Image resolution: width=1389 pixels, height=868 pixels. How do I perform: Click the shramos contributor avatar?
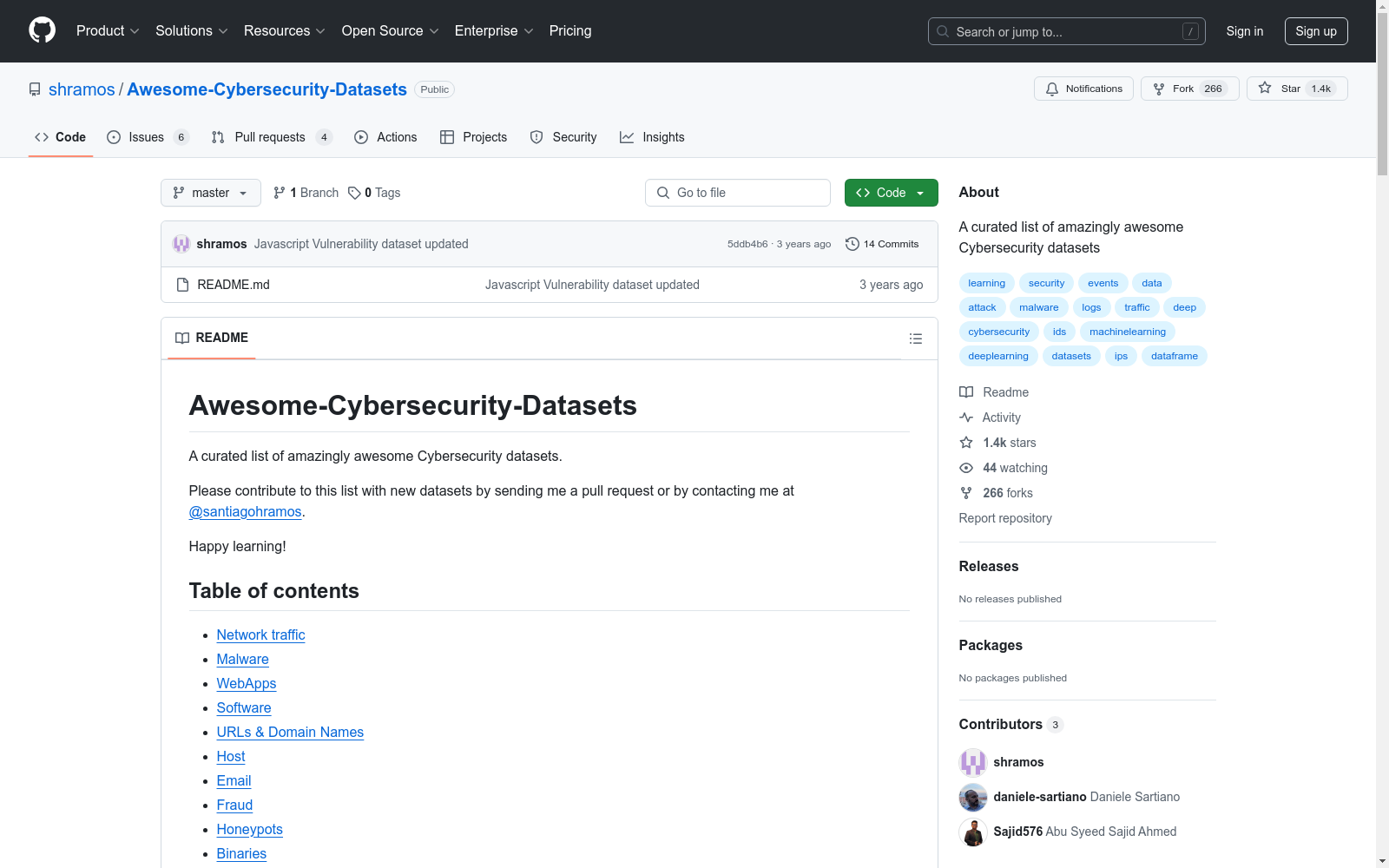point(973,762)
